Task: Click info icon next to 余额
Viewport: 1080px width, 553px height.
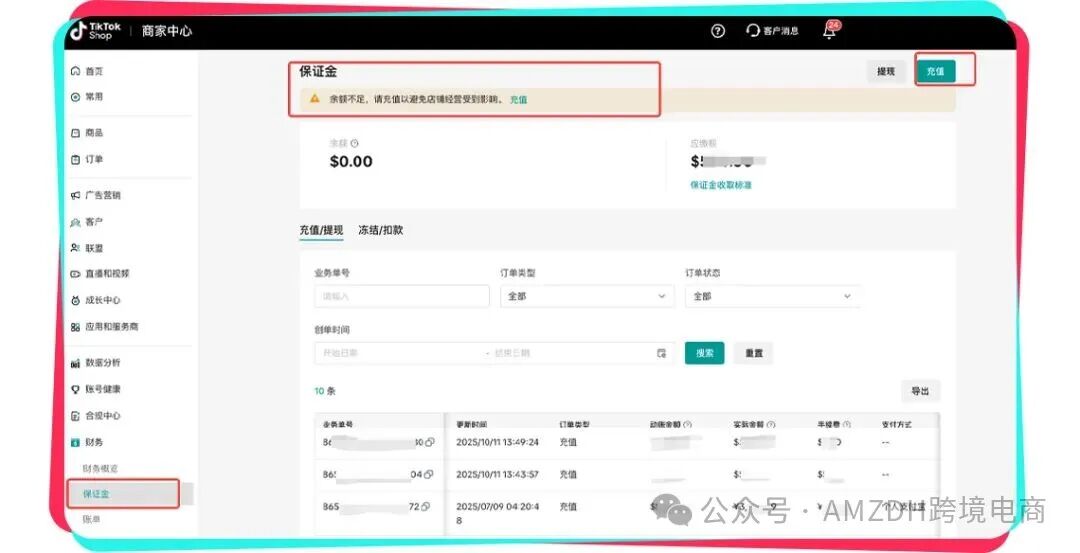Action: (355, 144)
